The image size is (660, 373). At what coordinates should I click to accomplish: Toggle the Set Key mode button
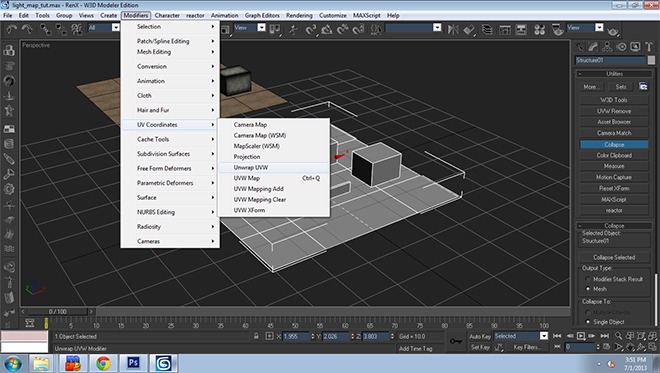tap(480, 347)
